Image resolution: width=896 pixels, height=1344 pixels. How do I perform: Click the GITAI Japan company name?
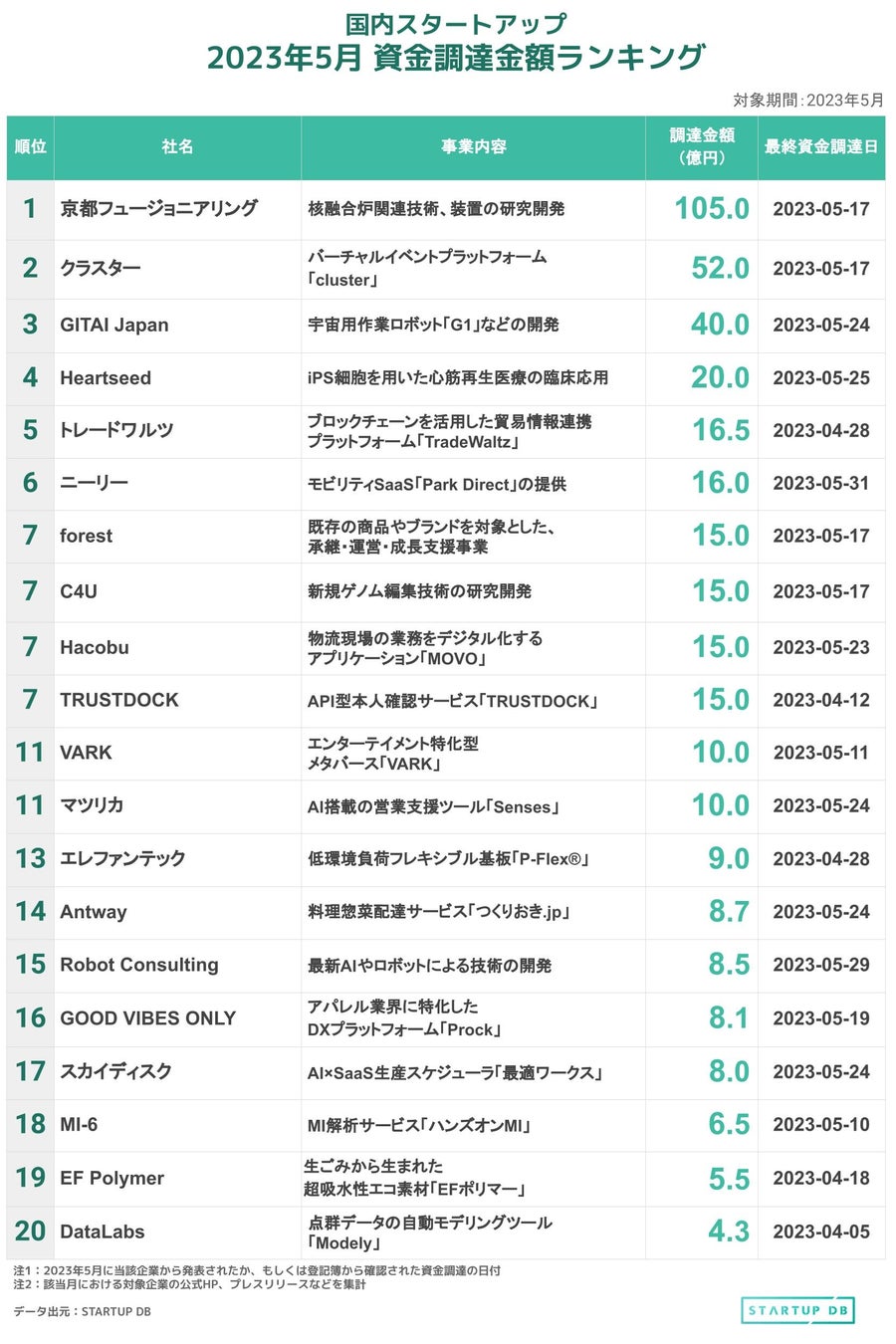point(114,325)
